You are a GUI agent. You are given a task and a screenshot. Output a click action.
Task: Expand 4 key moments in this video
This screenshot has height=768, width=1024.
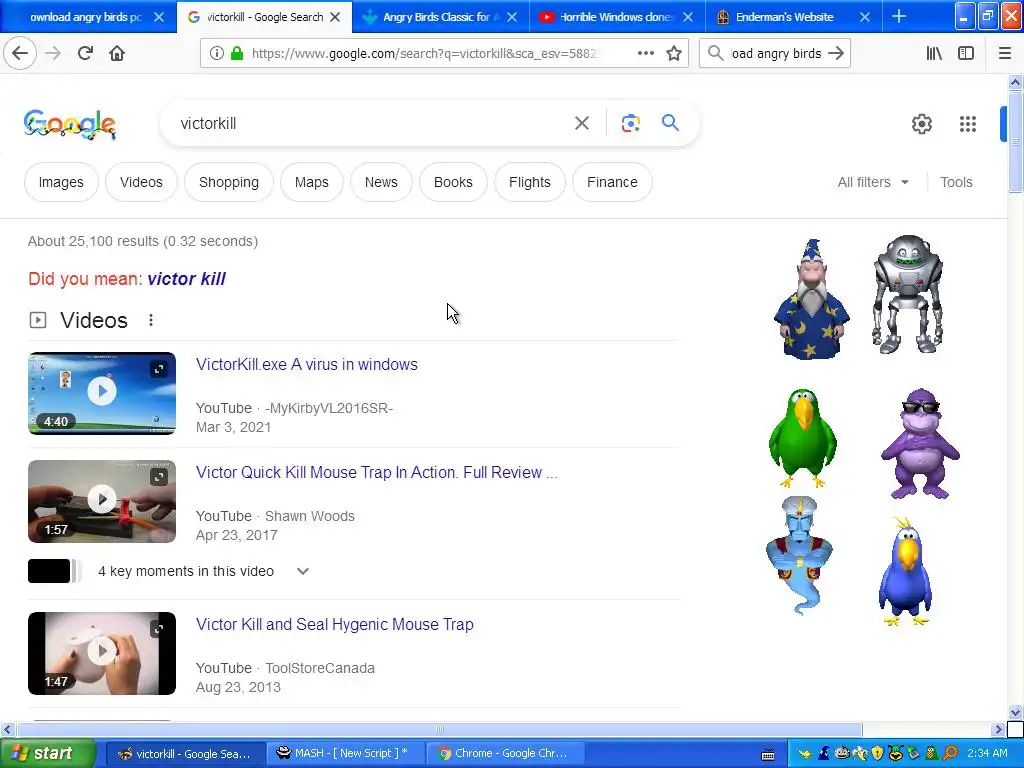[302, 571]
